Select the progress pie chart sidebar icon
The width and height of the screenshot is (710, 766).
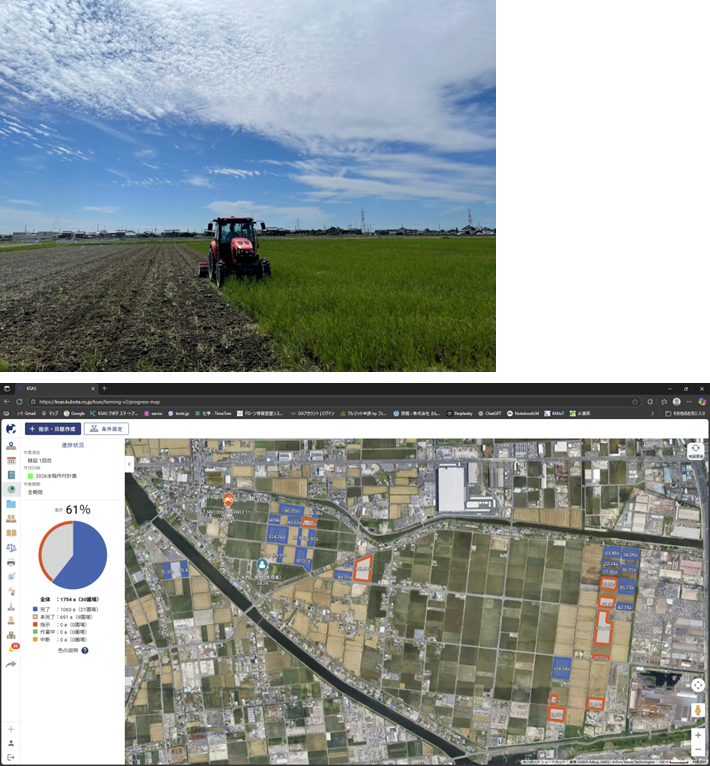point(11,489)
